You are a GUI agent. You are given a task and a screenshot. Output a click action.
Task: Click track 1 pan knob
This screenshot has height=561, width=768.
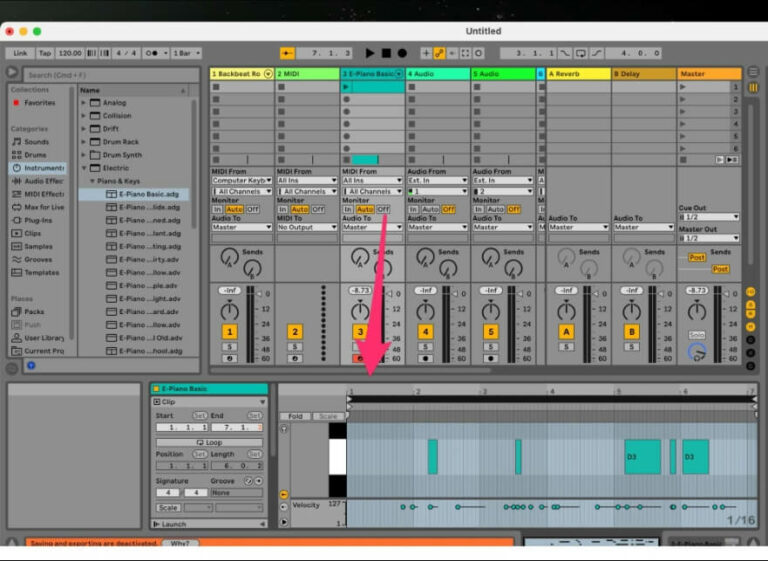(229, 311)
